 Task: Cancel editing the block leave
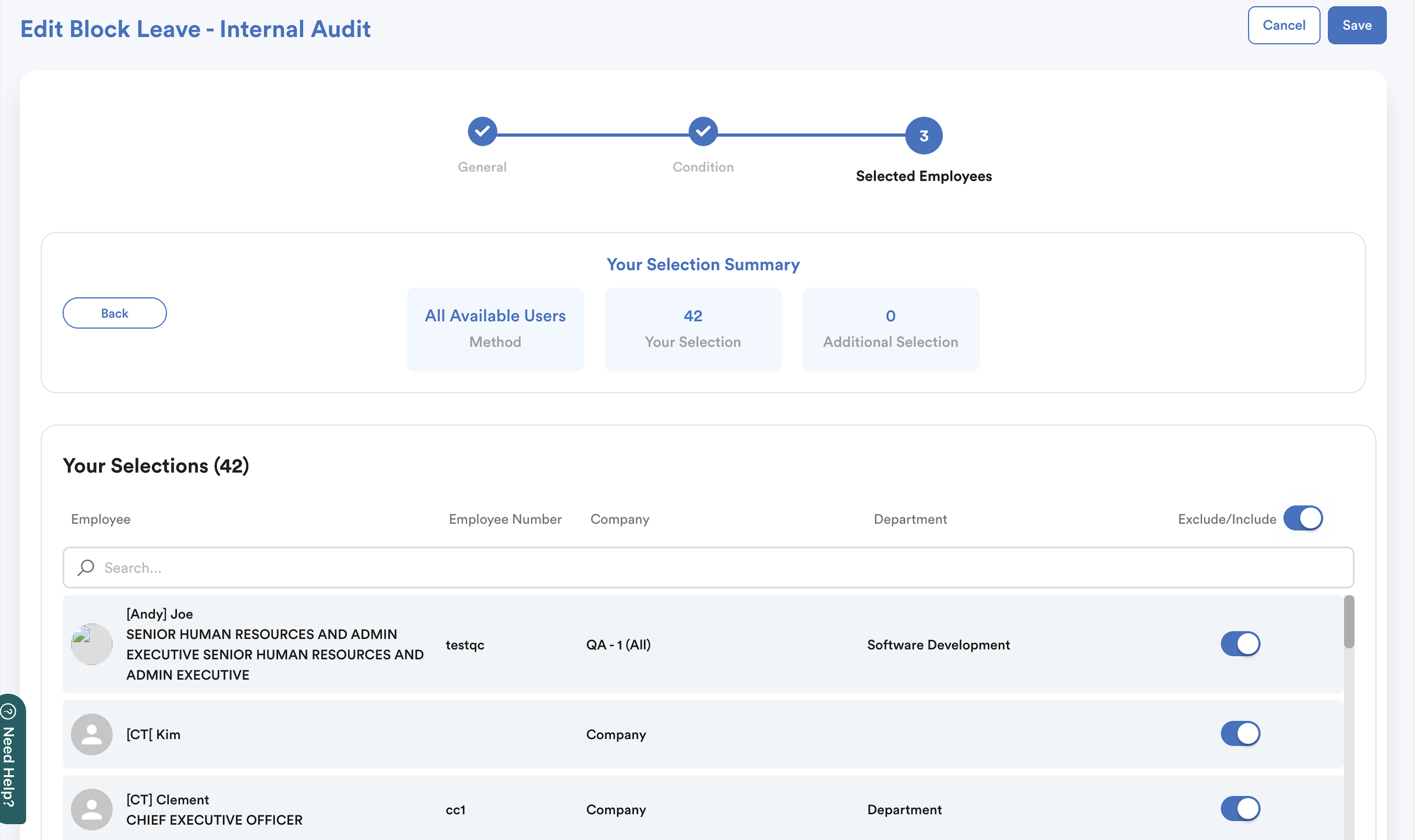pos(1283,26)
